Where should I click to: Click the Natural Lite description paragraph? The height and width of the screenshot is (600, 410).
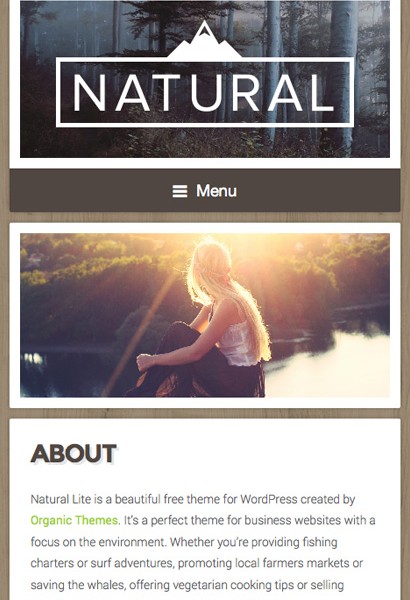click(203, 542)
